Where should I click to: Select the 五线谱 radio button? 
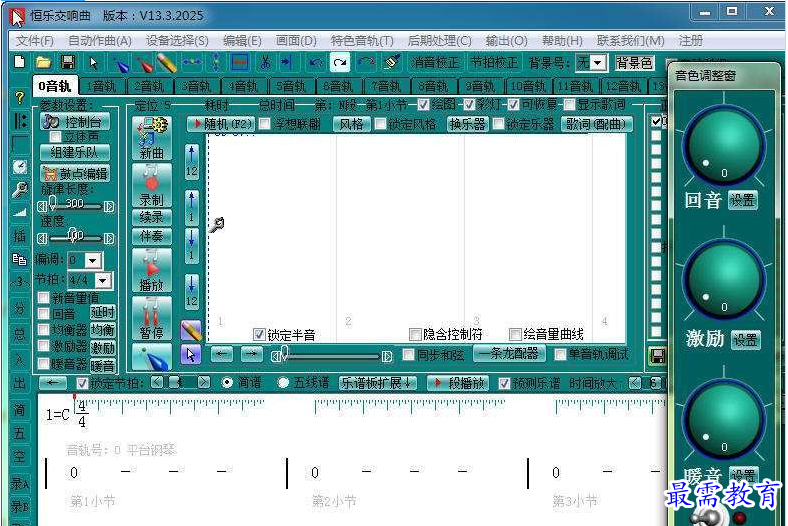(x=283, y=383)
